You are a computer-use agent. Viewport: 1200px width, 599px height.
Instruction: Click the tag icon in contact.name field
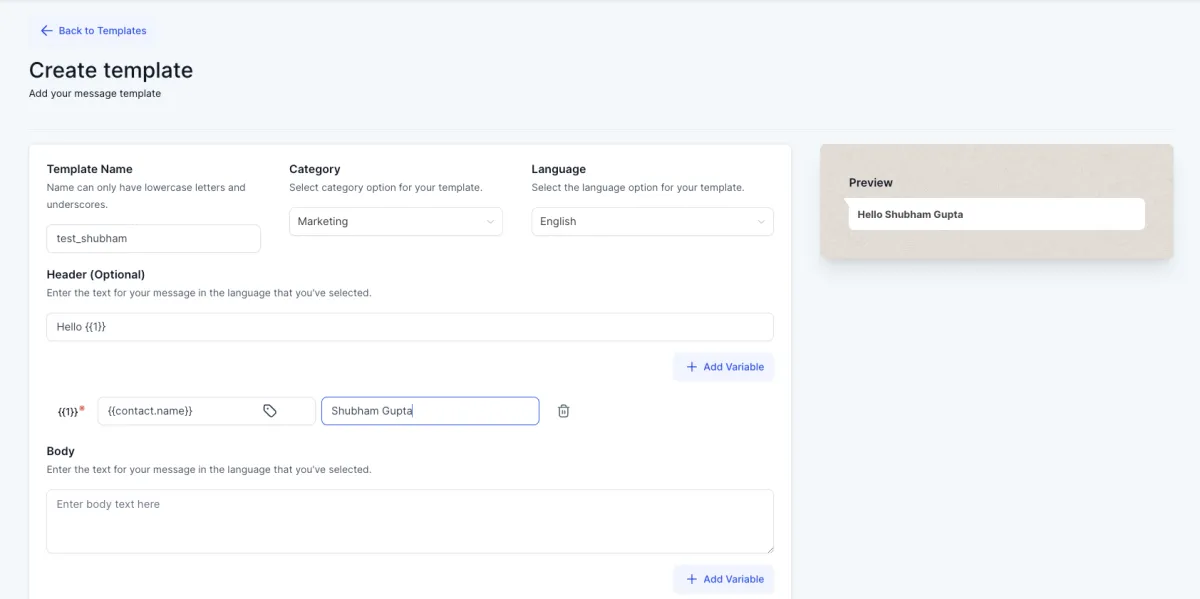[270, 411]
